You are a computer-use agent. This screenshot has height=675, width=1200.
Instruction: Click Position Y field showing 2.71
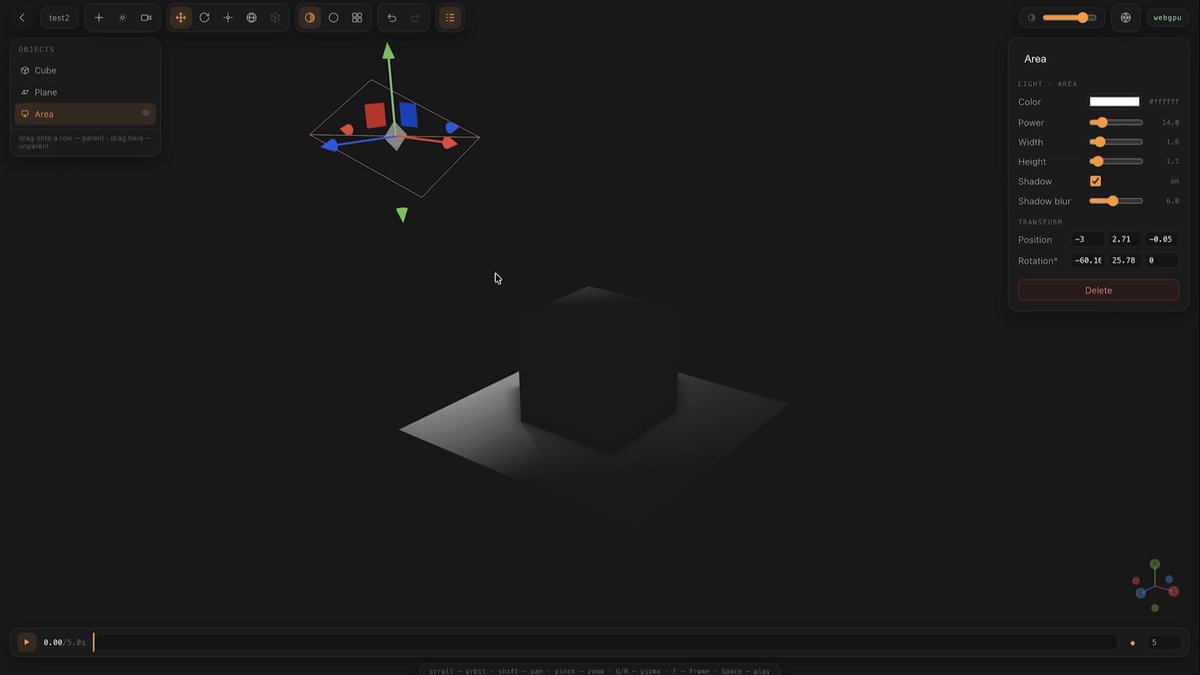(x=1125, y=239)
